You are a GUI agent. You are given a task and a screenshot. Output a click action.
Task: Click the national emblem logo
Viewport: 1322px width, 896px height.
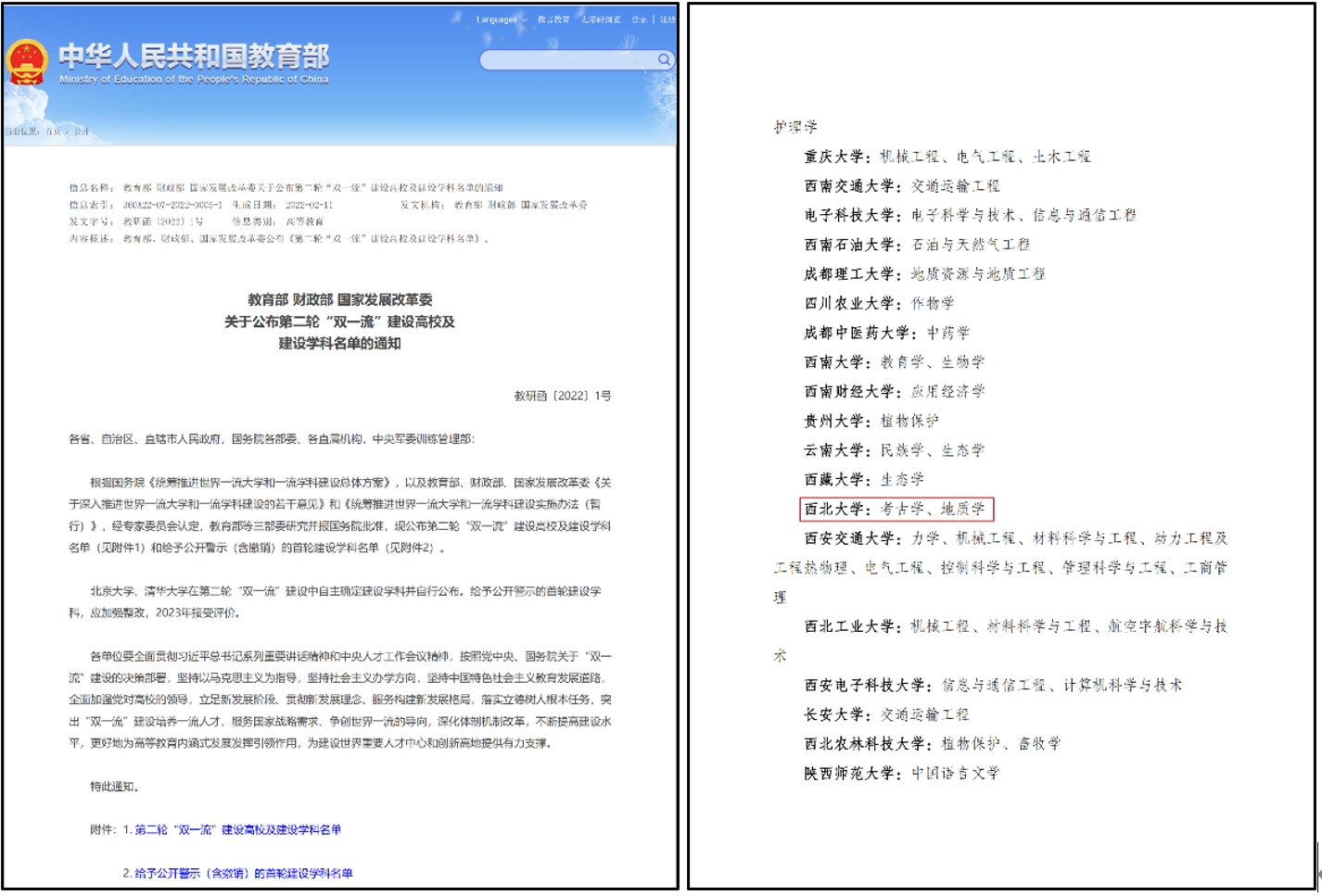[x=27, y=62]
